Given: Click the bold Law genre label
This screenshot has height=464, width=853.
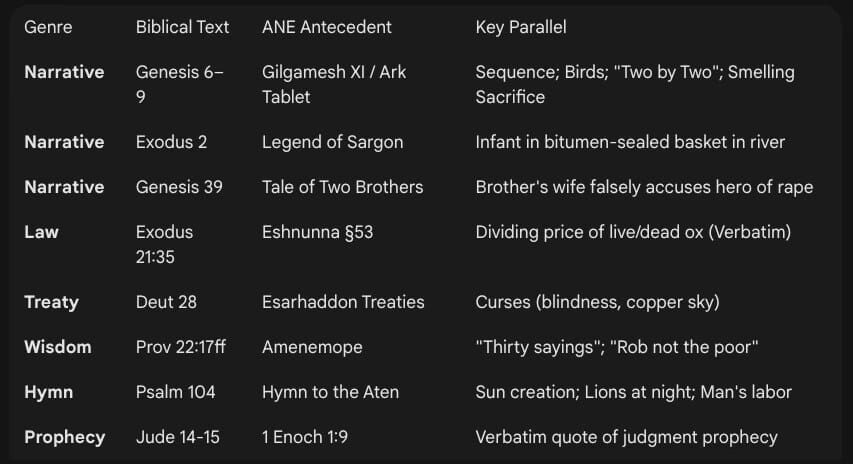Looking at the screenshot, I should point(41,232).
